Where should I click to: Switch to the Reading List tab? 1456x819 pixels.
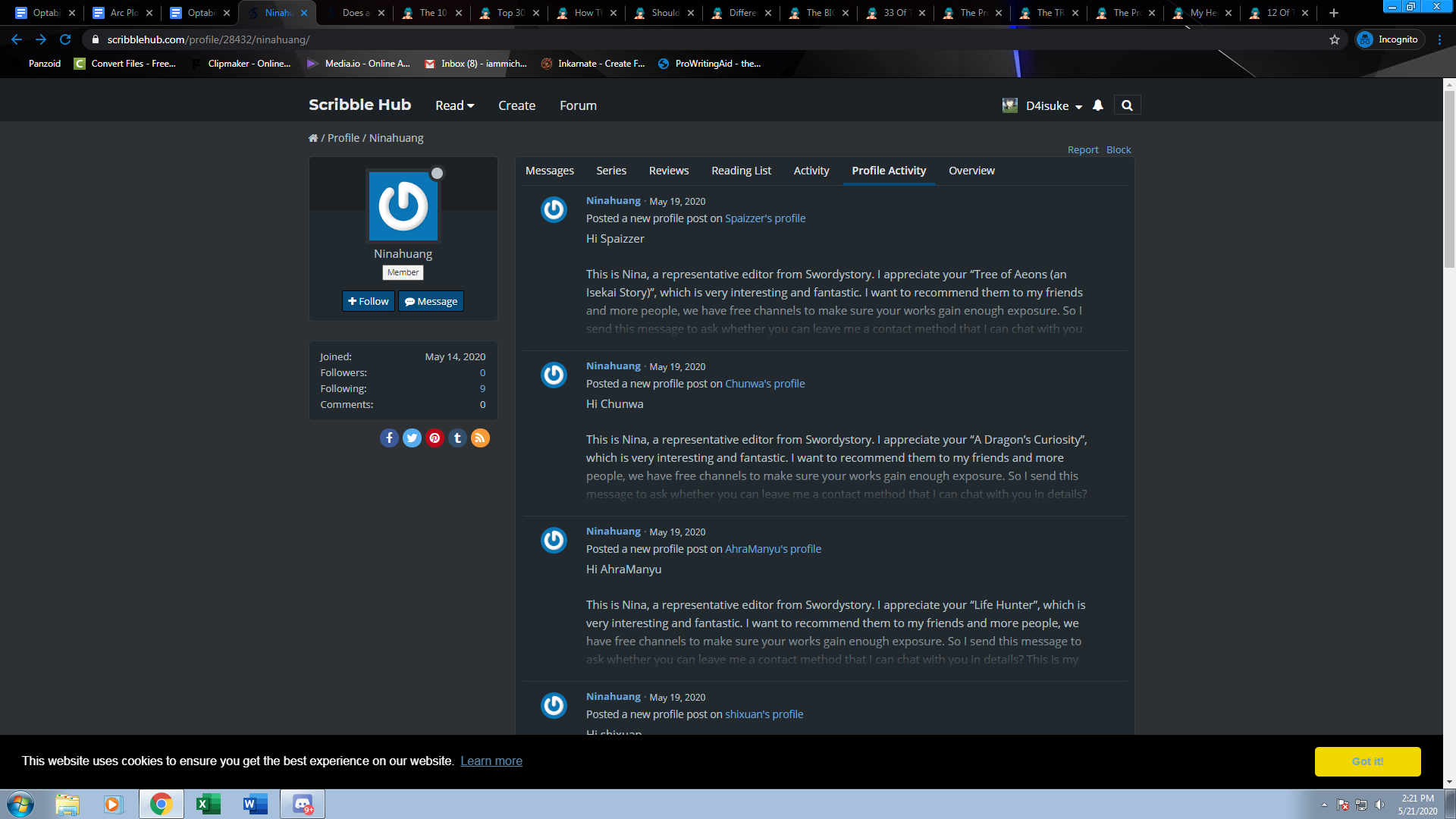tap(741, 171)
